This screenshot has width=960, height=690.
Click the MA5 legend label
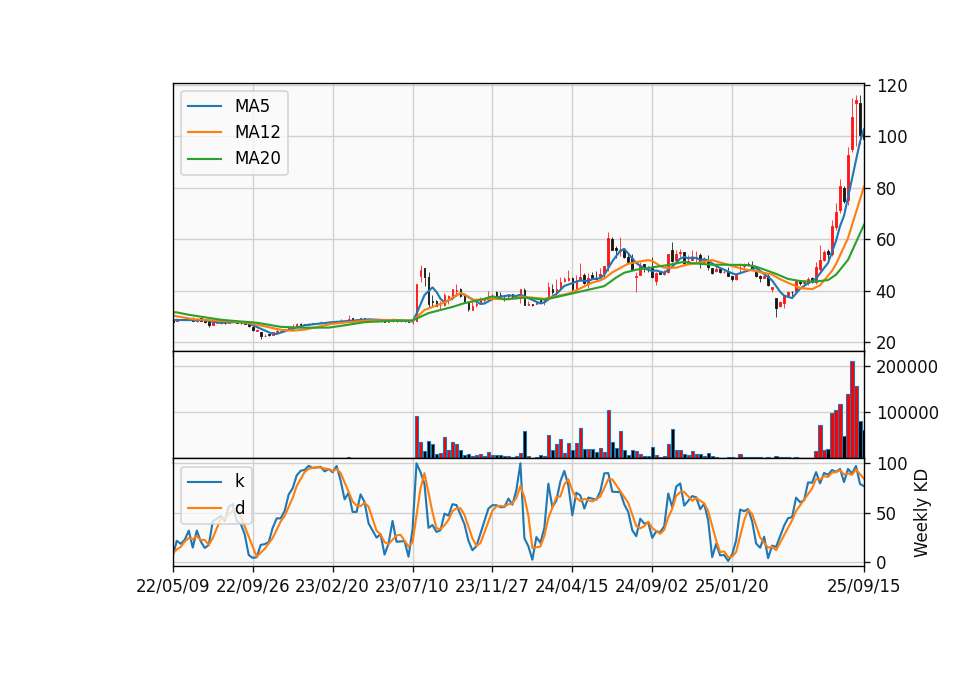point(252,106)
